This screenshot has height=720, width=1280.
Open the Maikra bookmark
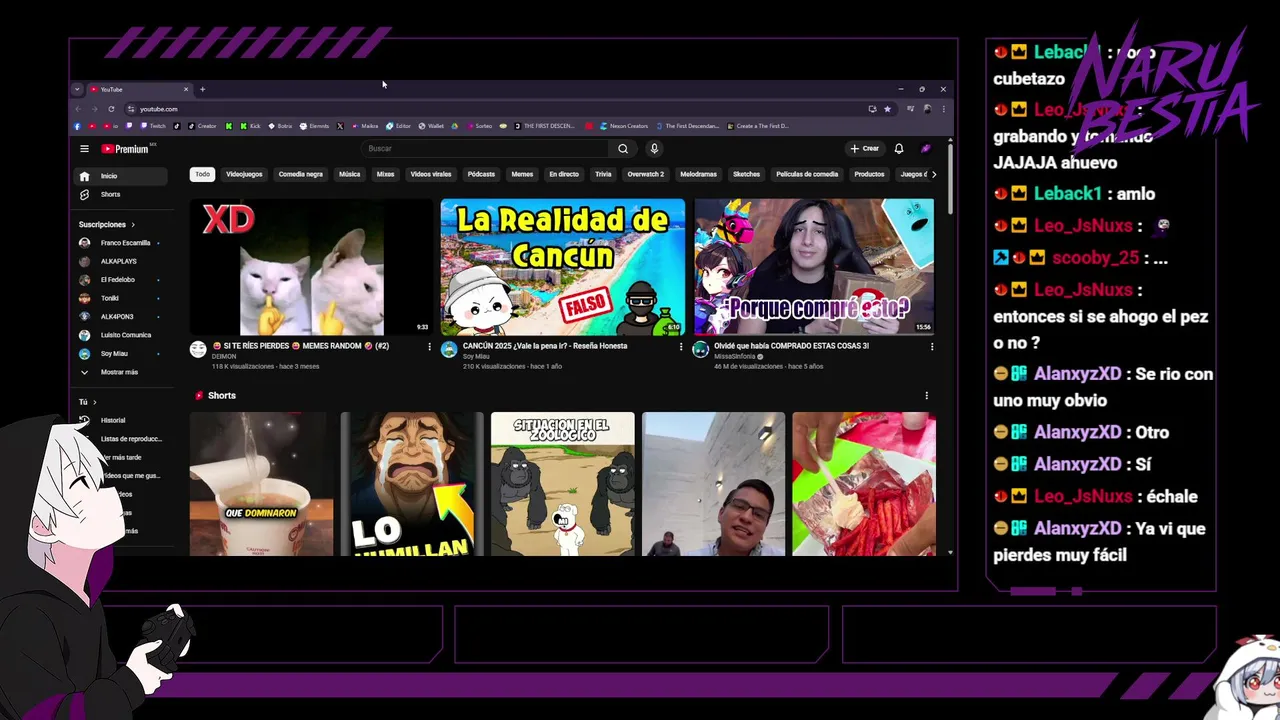click(x=364, y=126)
